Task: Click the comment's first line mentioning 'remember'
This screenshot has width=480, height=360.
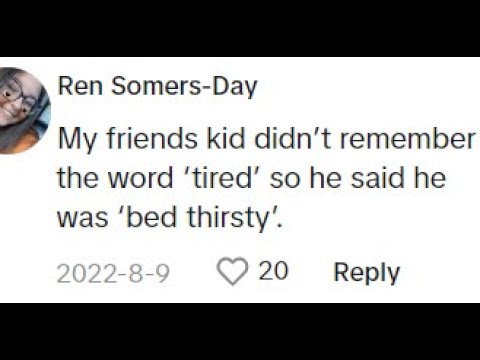Action: 266,139
